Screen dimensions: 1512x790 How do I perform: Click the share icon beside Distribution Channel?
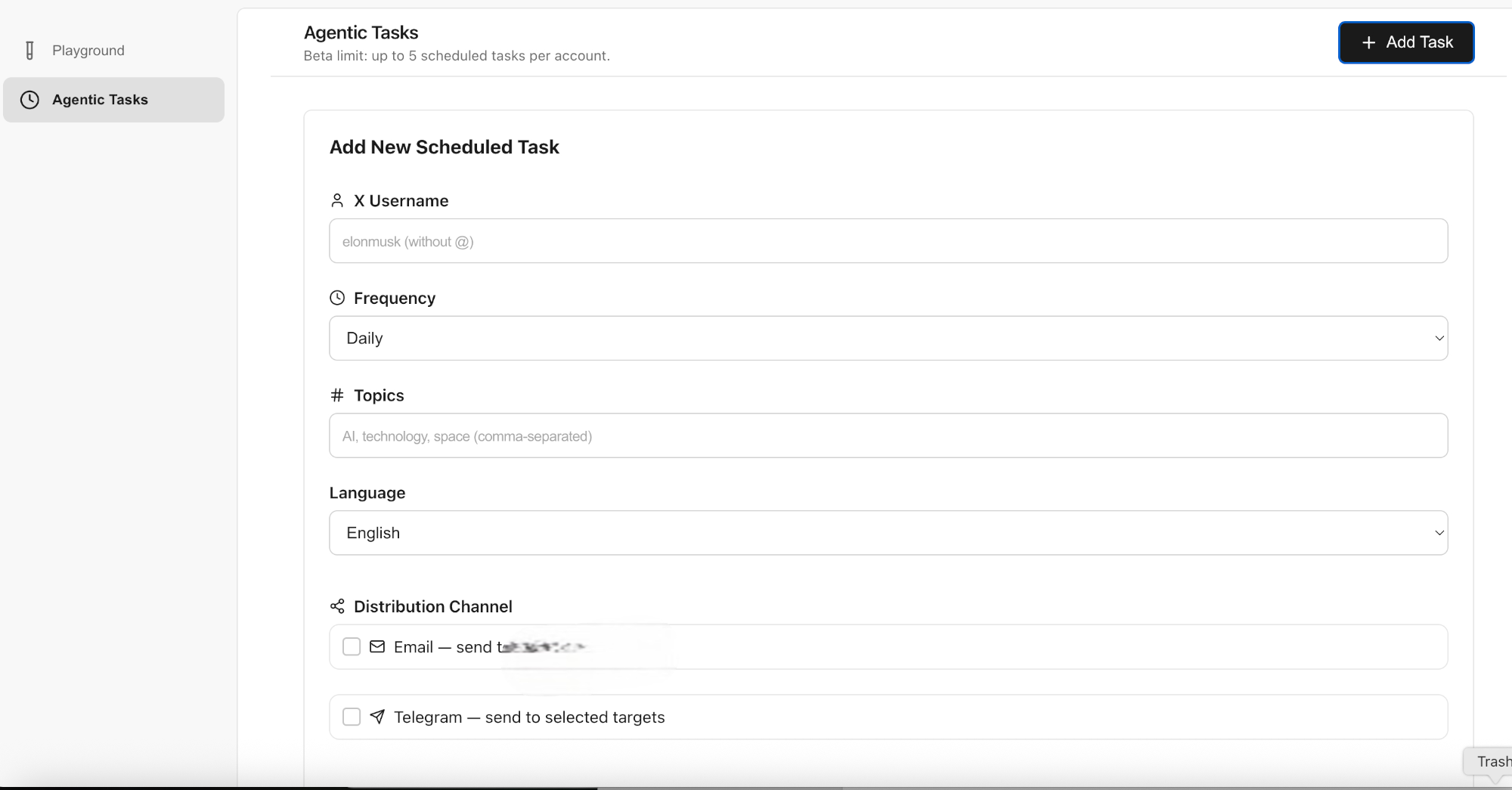click(x=336, y=606)
